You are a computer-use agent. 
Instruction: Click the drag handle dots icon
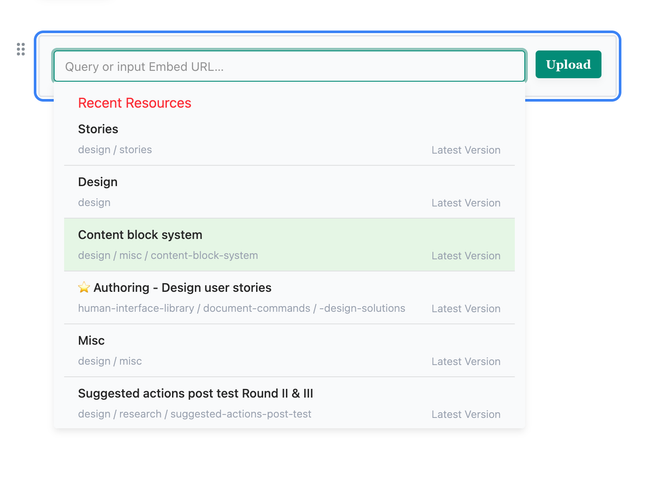pyautogui.click(x=21, y=49)
